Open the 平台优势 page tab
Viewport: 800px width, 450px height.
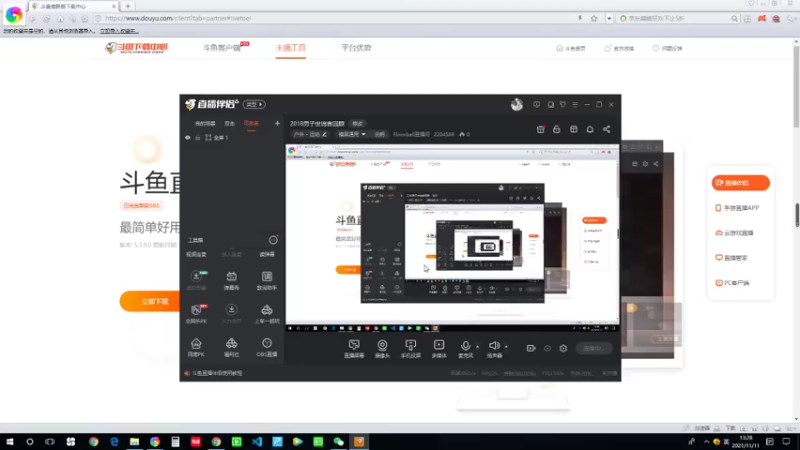[x=356, y=48]
